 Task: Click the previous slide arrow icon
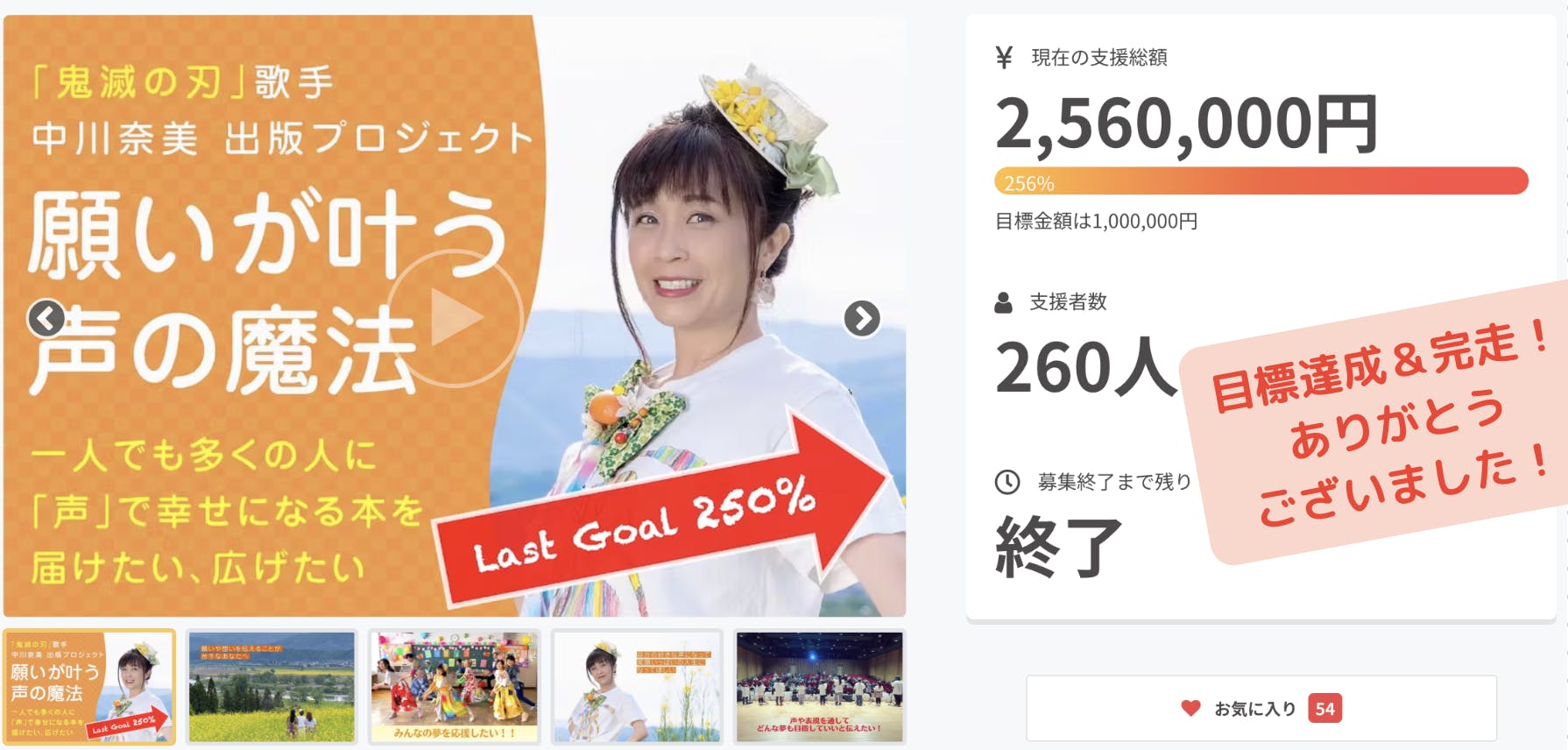tap(46, 319)
